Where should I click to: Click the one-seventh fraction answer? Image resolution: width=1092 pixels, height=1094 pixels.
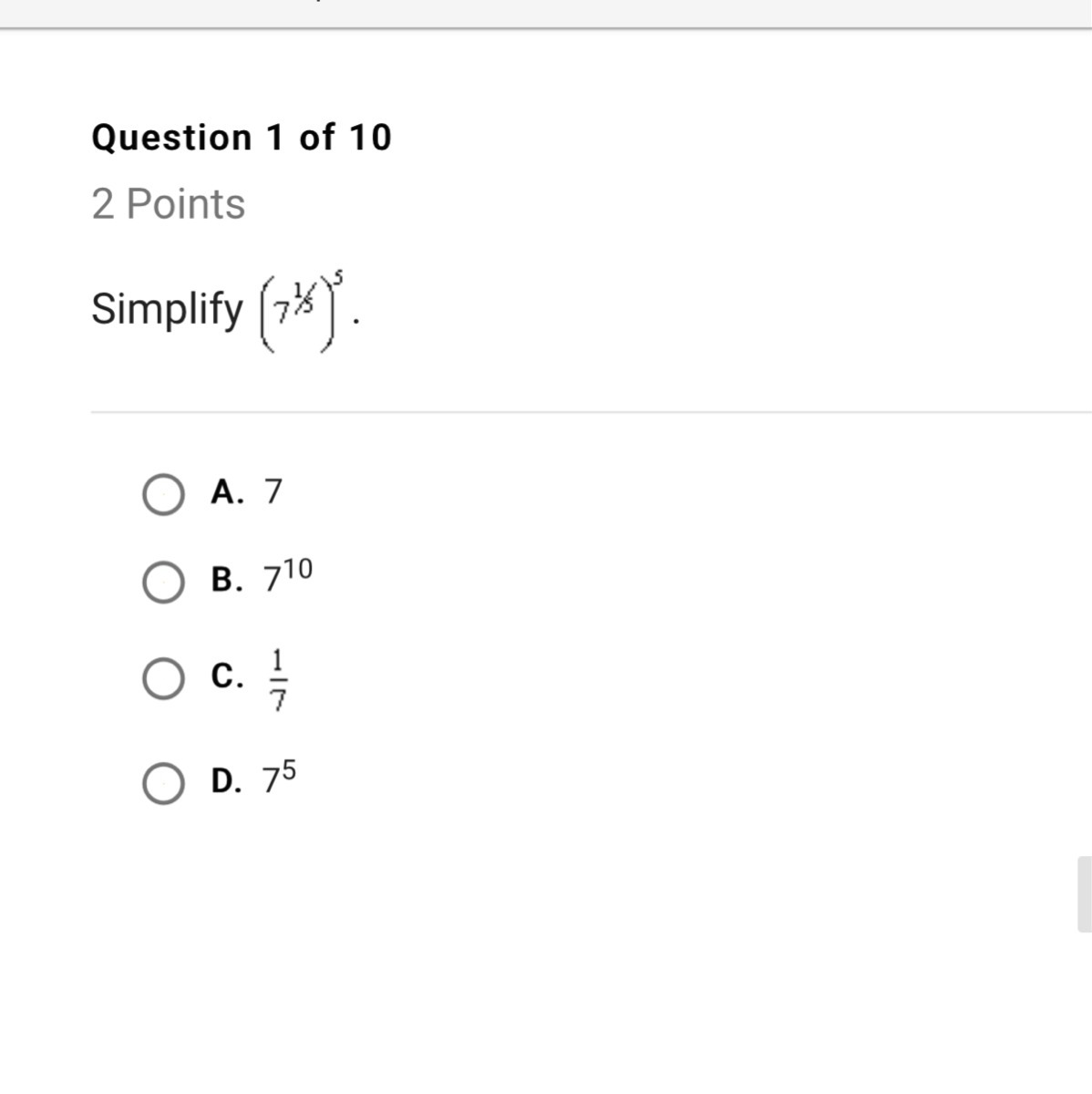tap(279, 679)
